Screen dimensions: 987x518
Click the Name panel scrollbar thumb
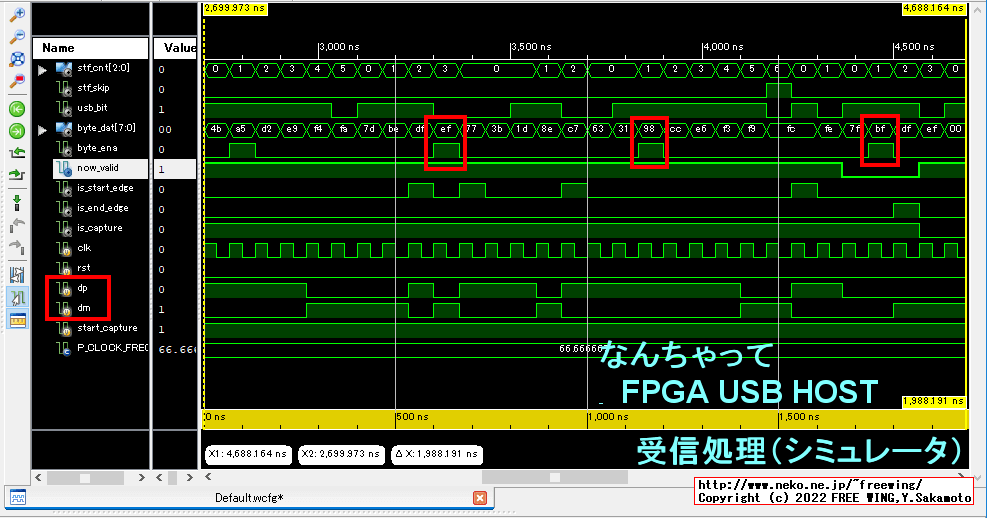click(x=85, y=478)
